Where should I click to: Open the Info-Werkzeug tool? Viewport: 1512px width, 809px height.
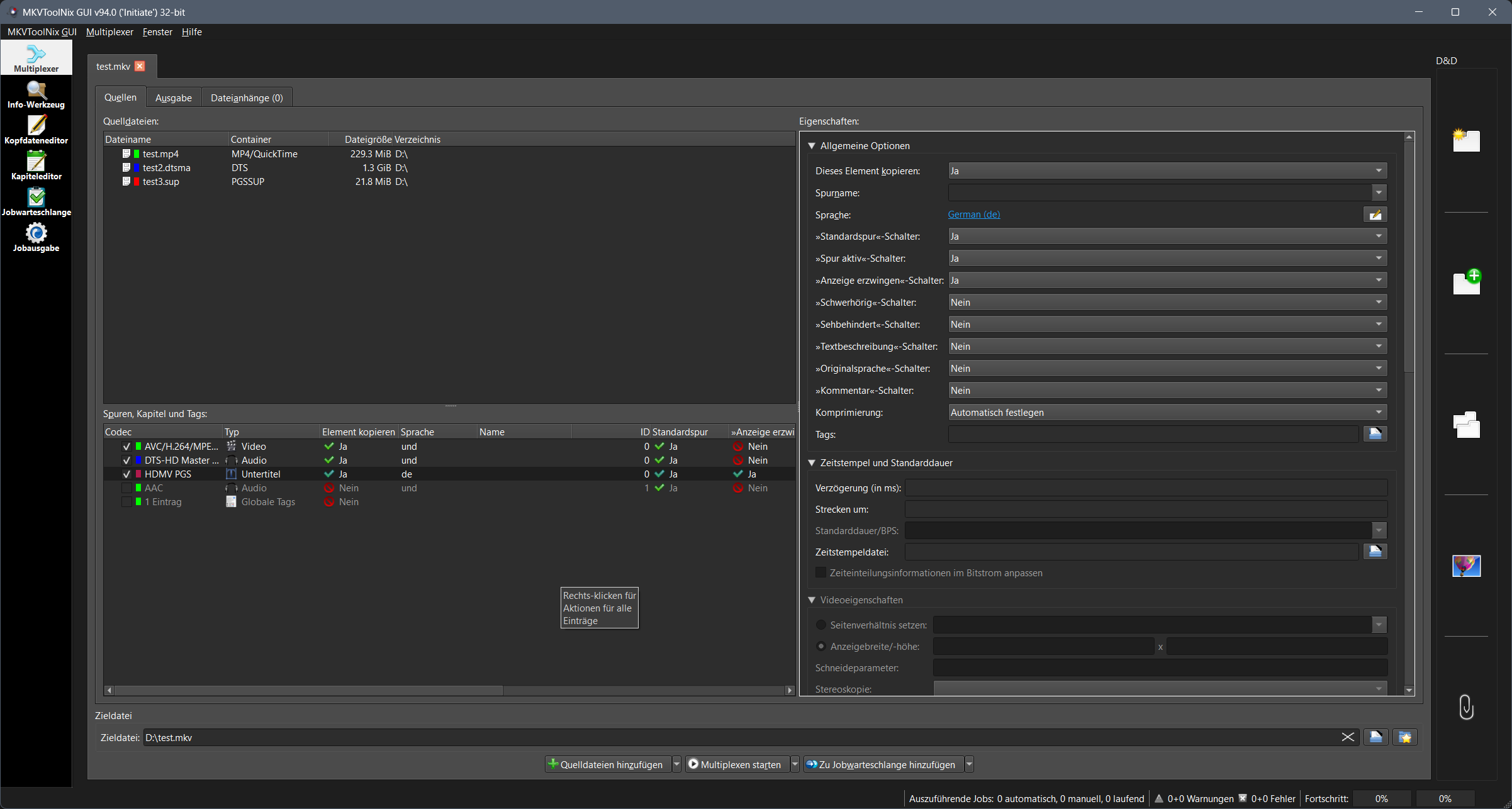(36, 95)
